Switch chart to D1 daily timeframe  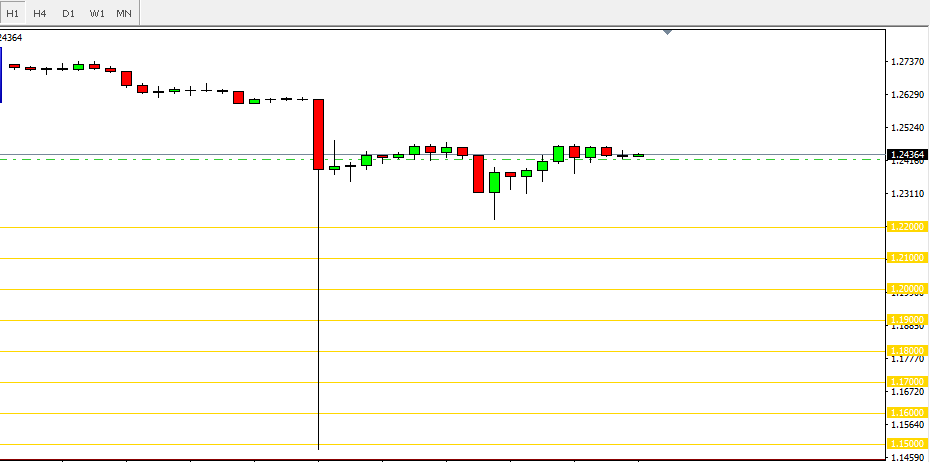pos(68,13)
